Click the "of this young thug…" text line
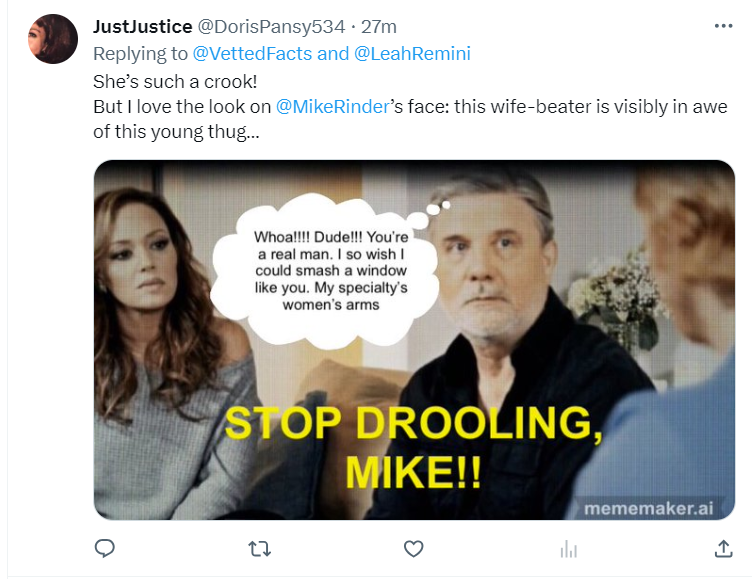This screenshot has height=579, width=752. pyautogui.click(x=175, y=131)
